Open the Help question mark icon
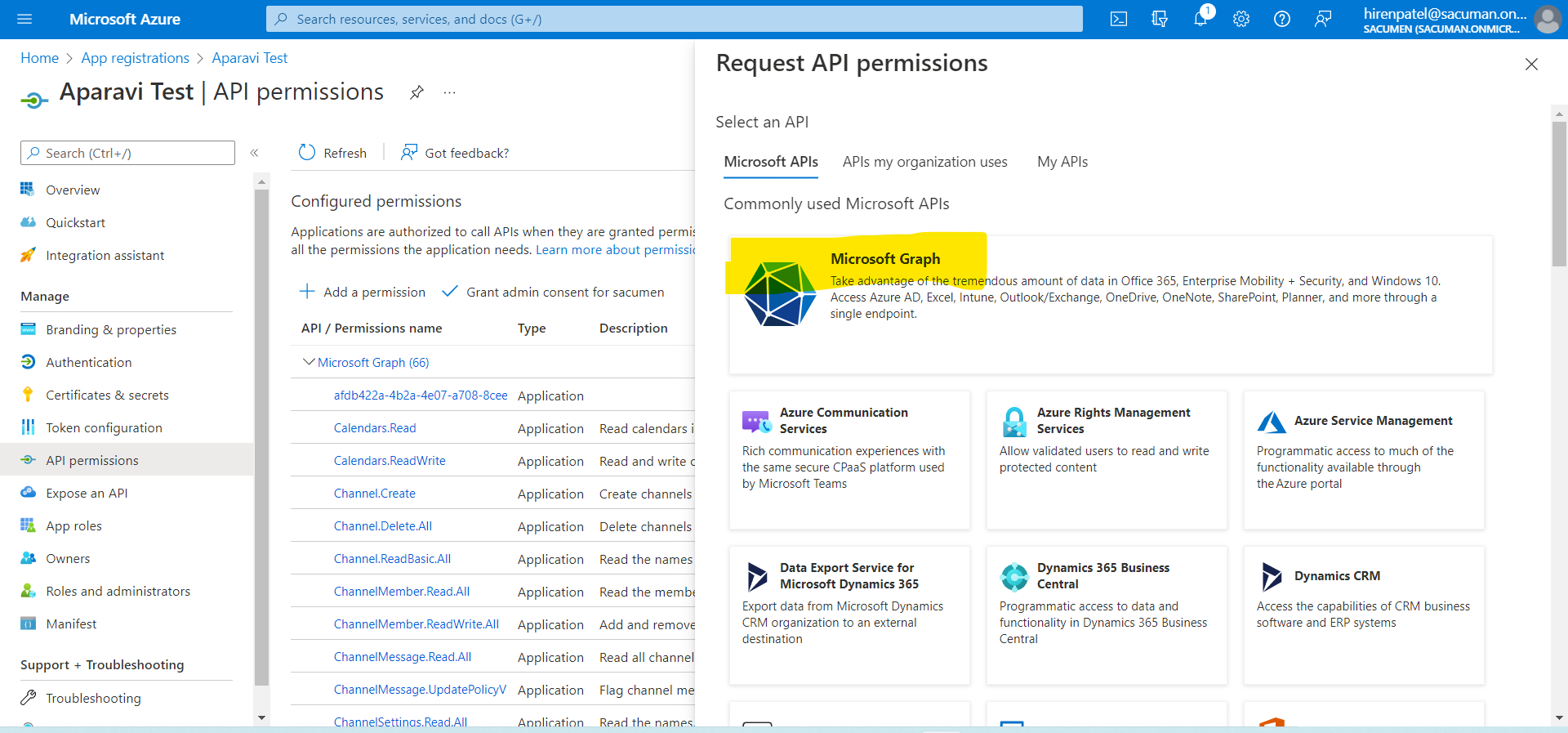This screenshot has width=1568, height=733. tap(1282, 19)
